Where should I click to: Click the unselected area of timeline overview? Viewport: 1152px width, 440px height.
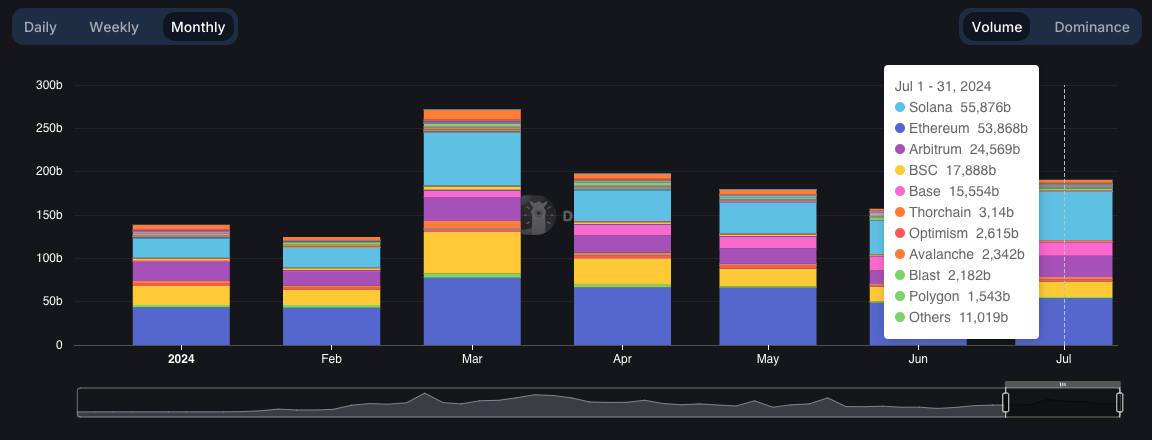click(500, 403)
